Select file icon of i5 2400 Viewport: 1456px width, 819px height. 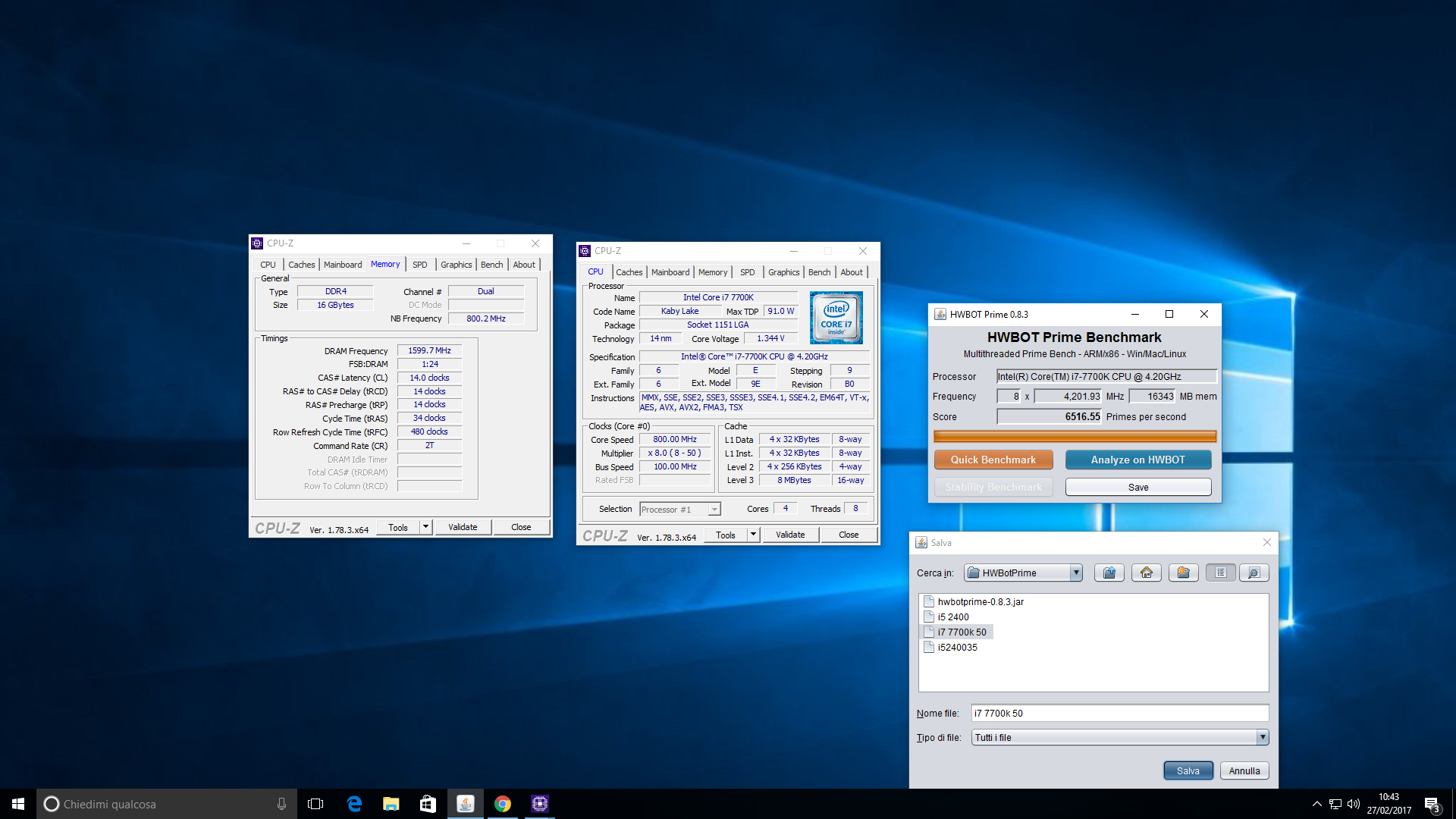point(928,617)
